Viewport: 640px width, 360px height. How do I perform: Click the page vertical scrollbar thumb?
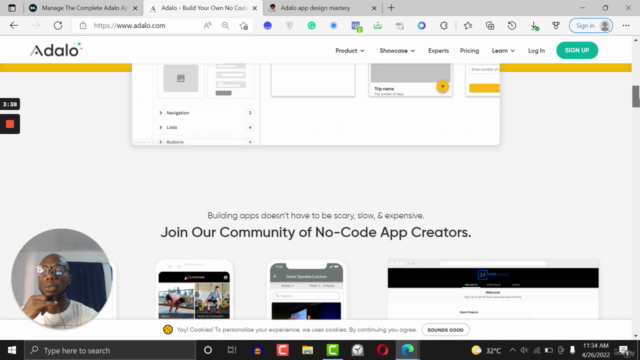tap(636, 96)
